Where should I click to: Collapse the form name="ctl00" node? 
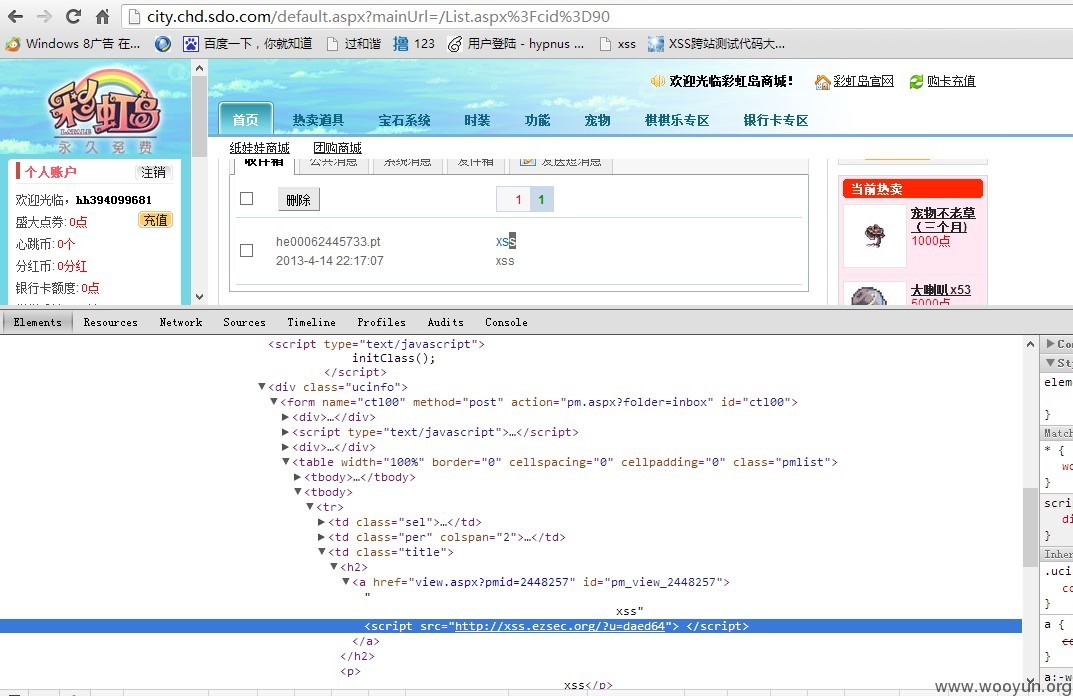pyautogui.click(x=274, y=402)
